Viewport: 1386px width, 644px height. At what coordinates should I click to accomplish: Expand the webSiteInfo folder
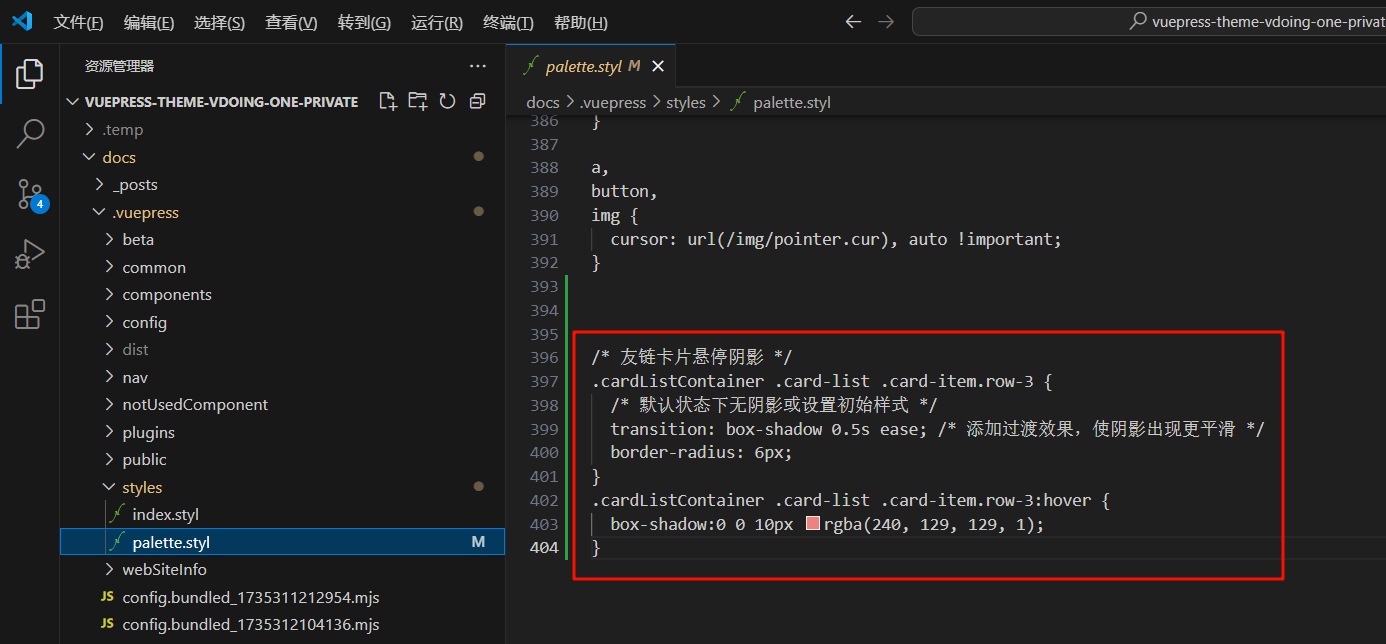(282, 570)
